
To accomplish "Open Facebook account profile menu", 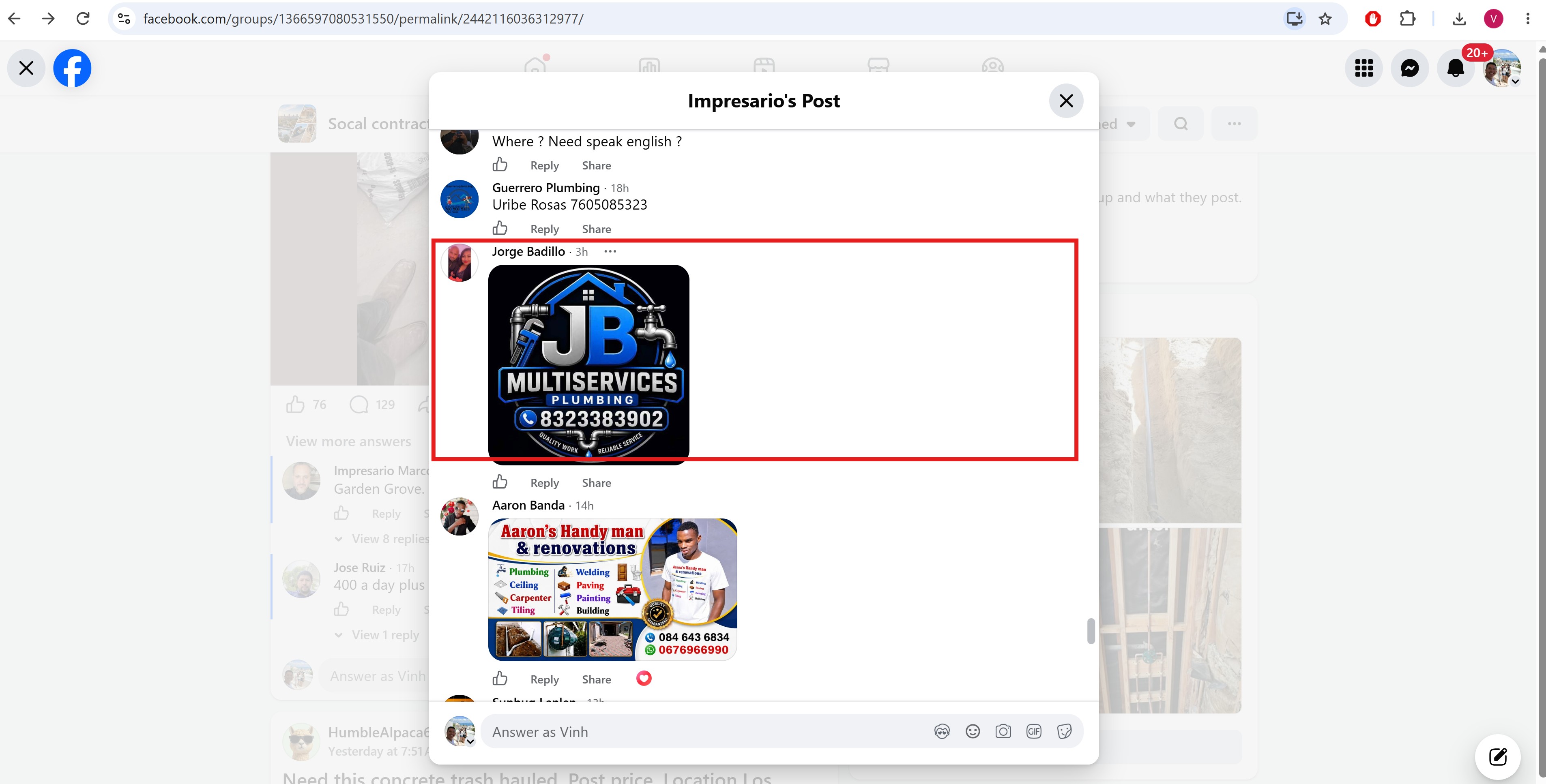I will point(1501,68).
